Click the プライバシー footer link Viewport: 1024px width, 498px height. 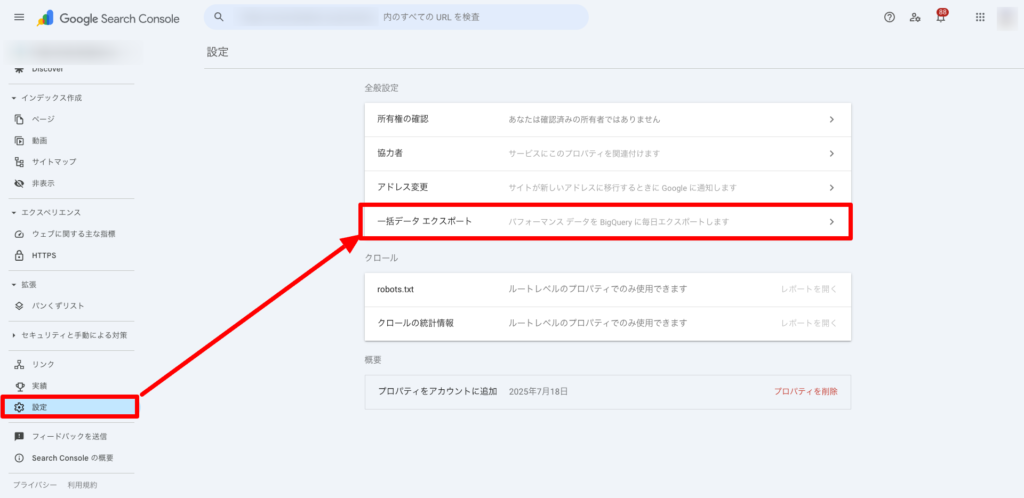(32, 485)
